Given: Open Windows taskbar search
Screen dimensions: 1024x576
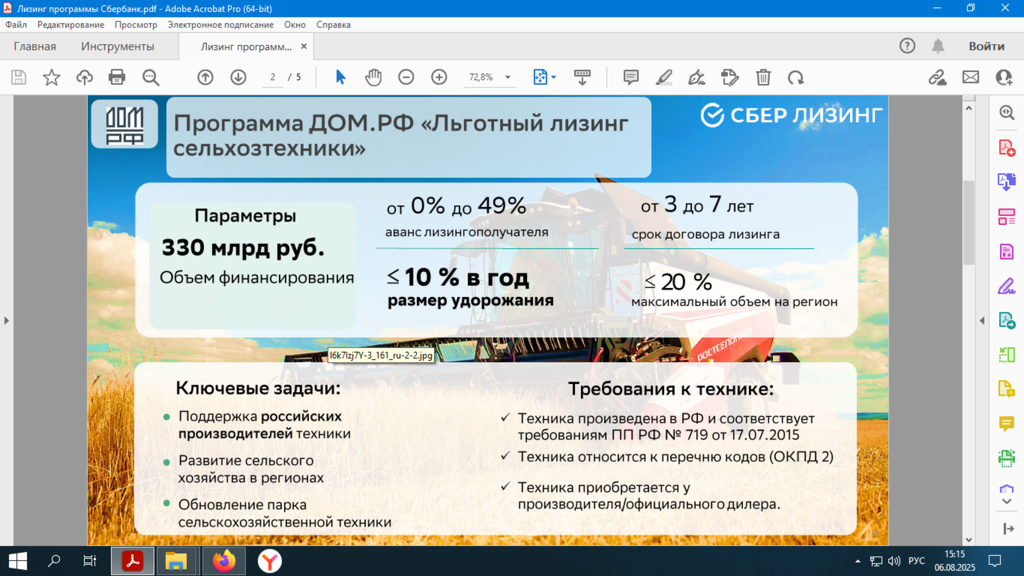Looking at the screenshot, I should tap(54, 561).
